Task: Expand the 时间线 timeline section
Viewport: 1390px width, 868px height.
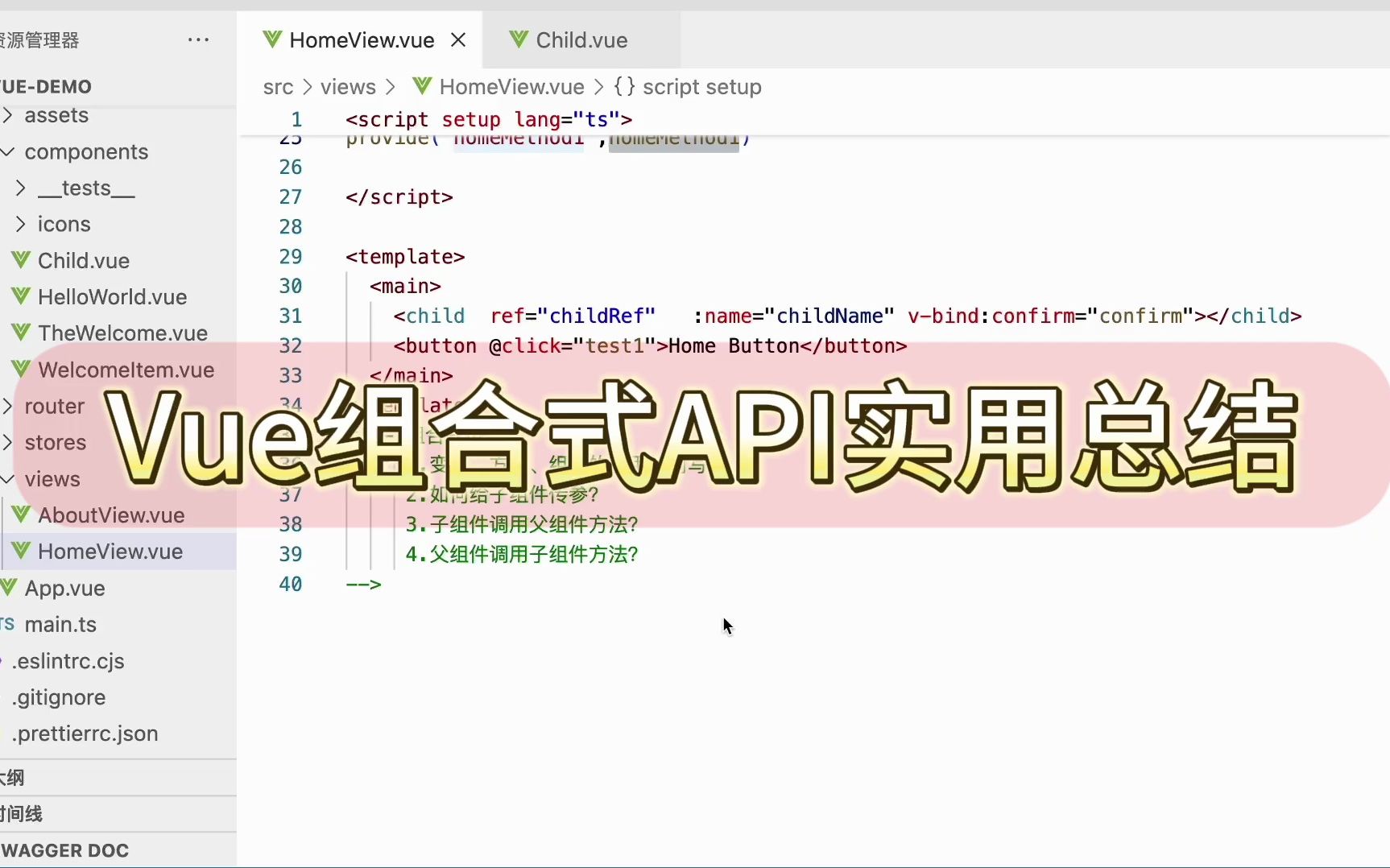Action: coord(118,814)
